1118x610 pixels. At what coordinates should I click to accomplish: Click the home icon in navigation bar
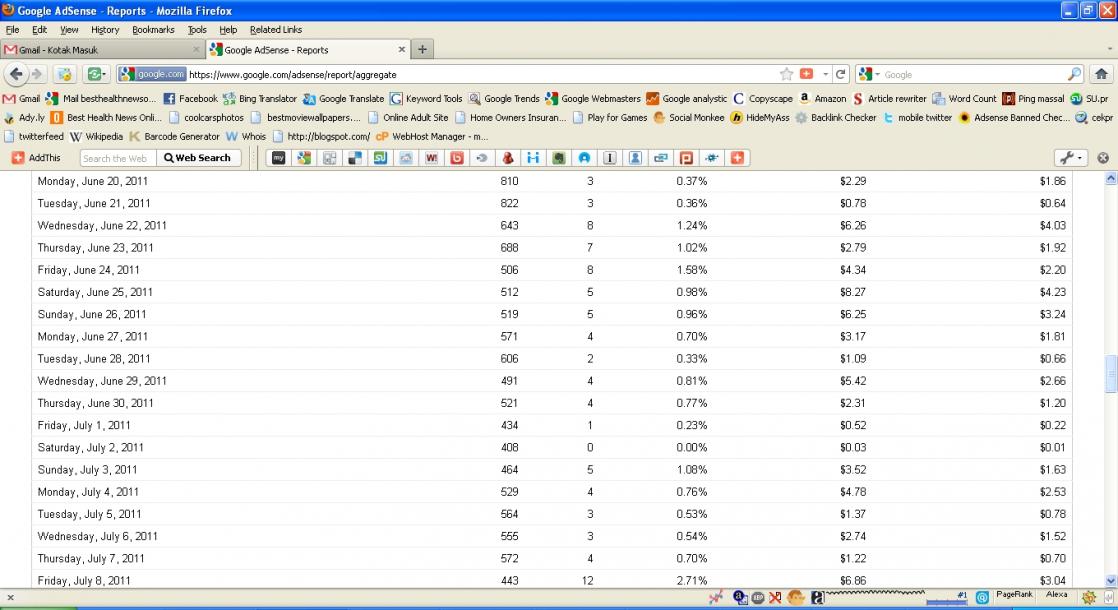click(x=1101, y=74)
